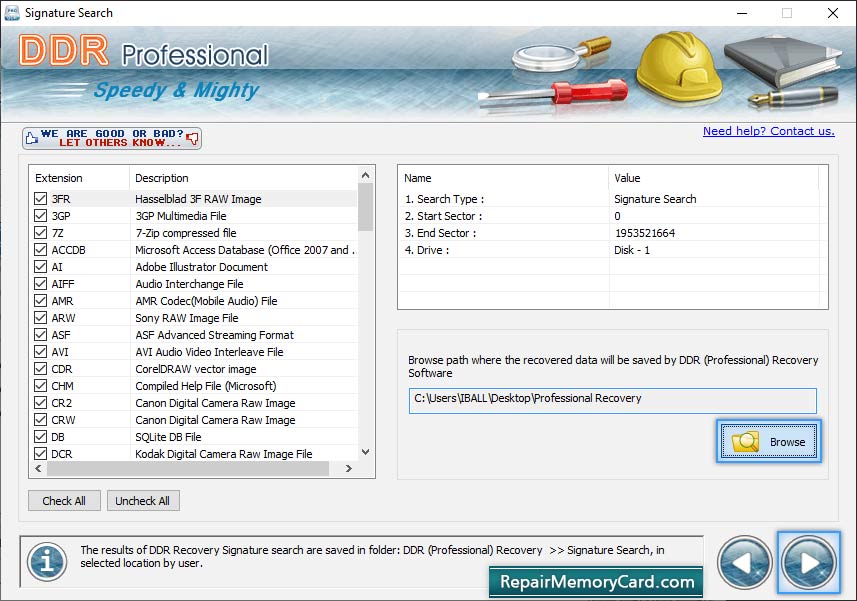Viewport: 857px width, 601px height.
Task: Click the extension list scroll down arrow
Action: coord(366,452)
